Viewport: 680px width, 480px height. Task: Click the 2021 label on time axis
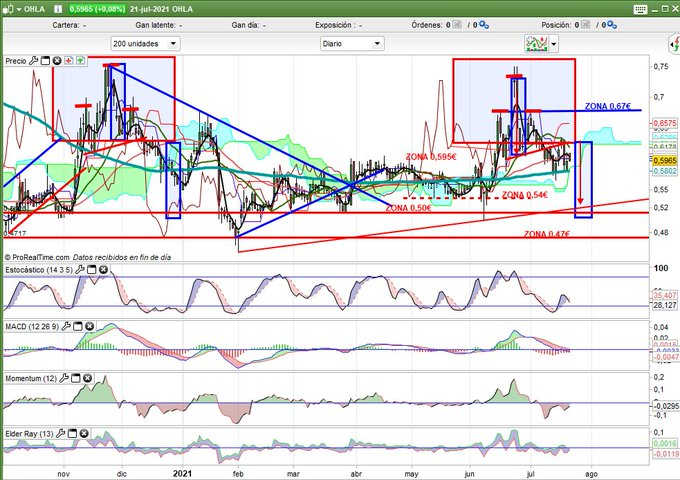click(x=182, y=473)
